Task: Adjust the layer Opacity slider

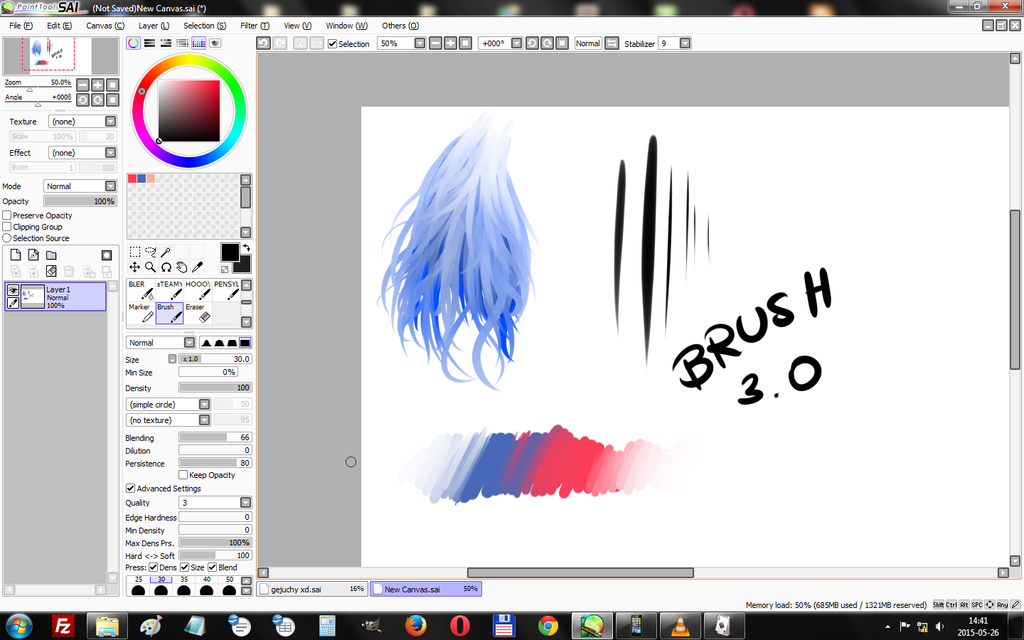Action: tap(80, 201)
